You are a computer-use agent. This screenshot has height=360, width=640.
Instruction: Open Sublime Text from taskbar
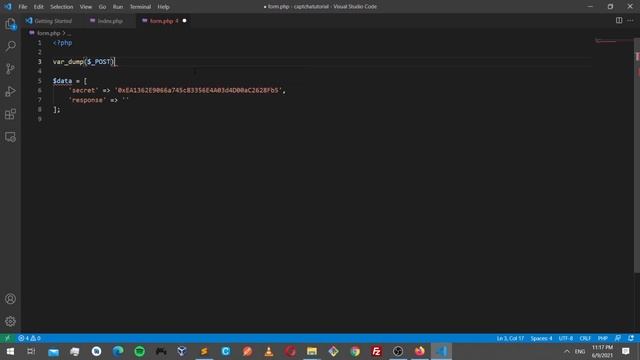[x=204, y=351]
